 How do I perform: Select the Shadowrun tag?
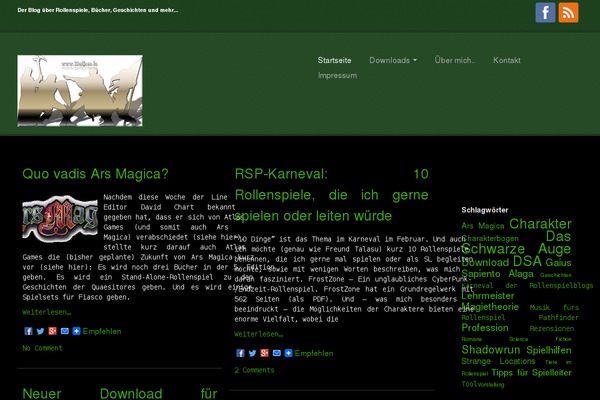point(491,349)
